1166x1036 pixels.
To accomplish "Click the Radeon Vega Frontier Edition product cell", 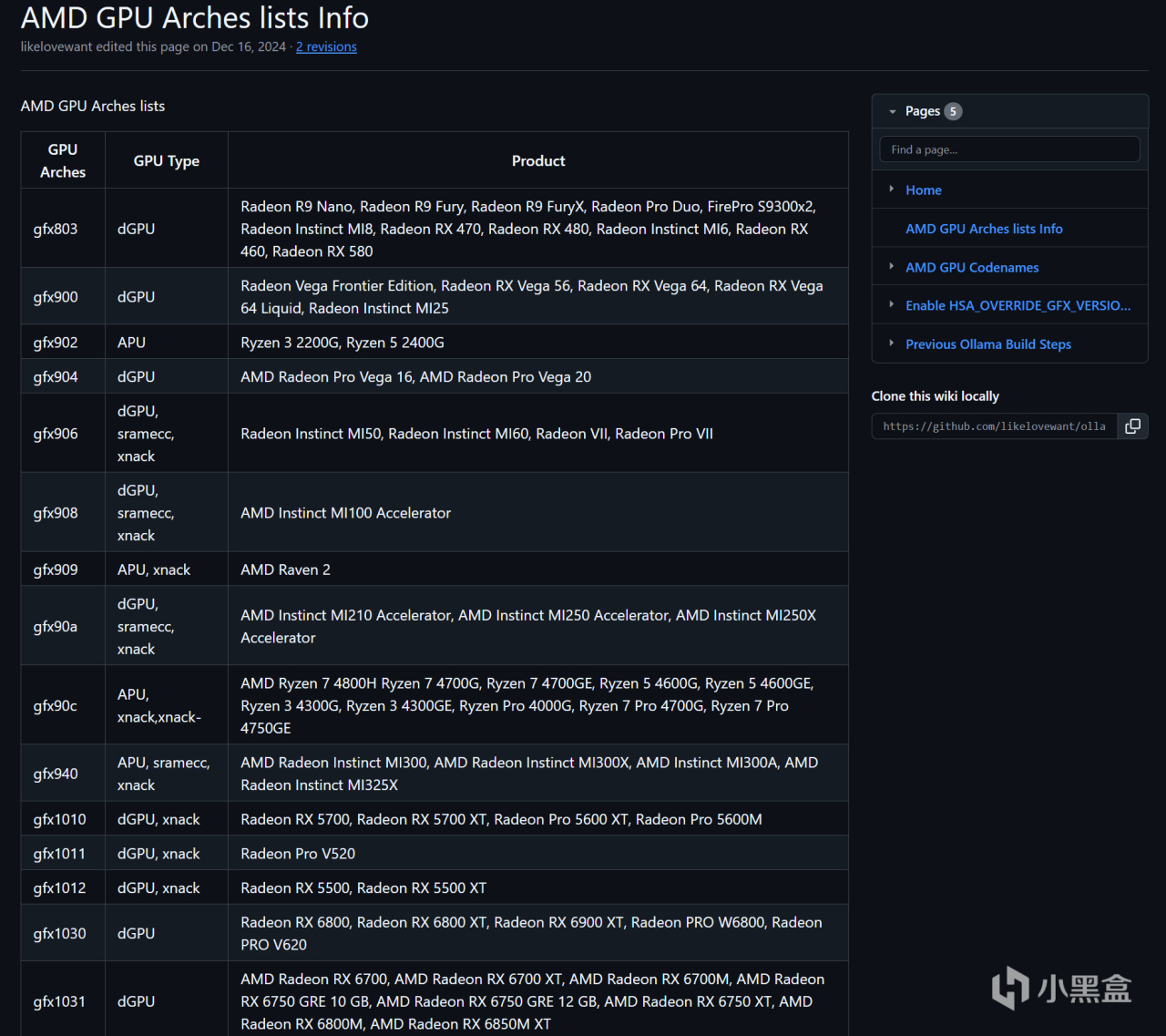I will 538,297.
